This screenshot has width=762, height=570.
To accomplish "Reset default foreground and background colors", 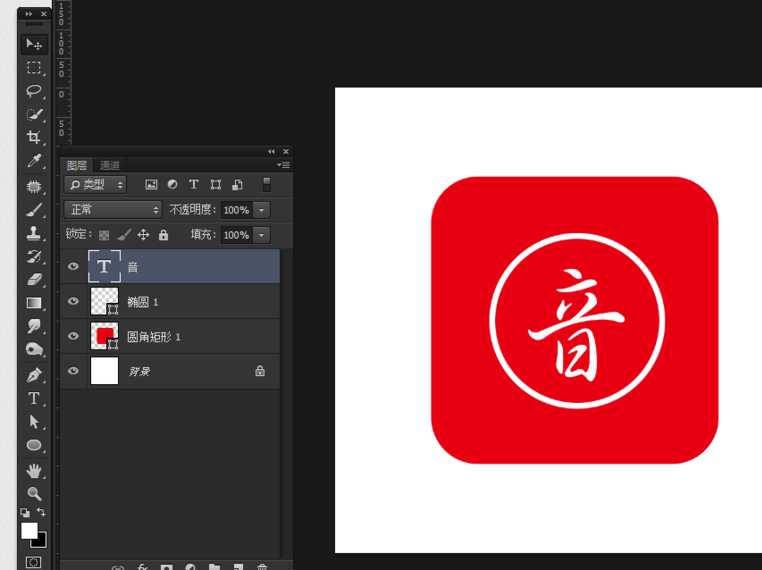I will (25, 513).
